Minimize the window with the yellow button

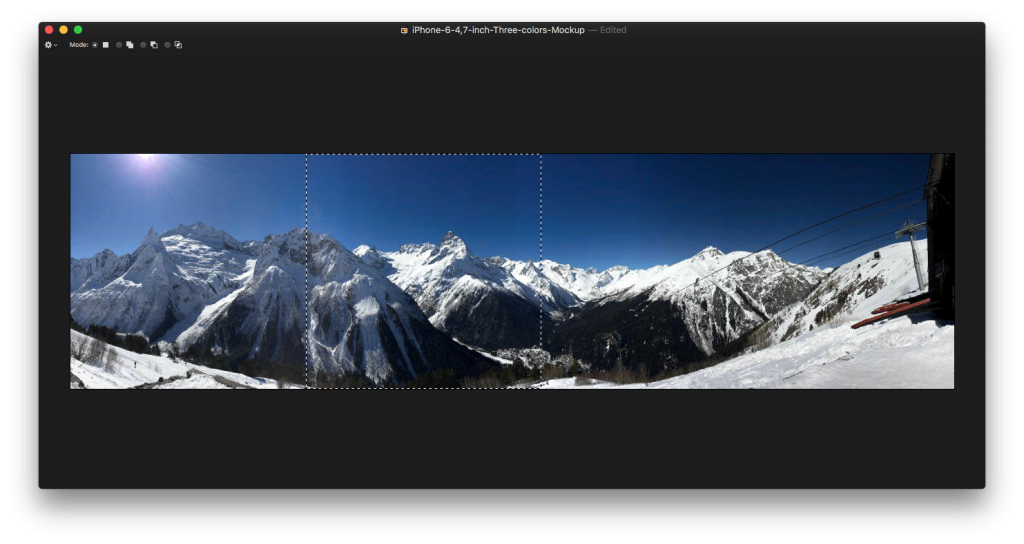tap(63, 29)
